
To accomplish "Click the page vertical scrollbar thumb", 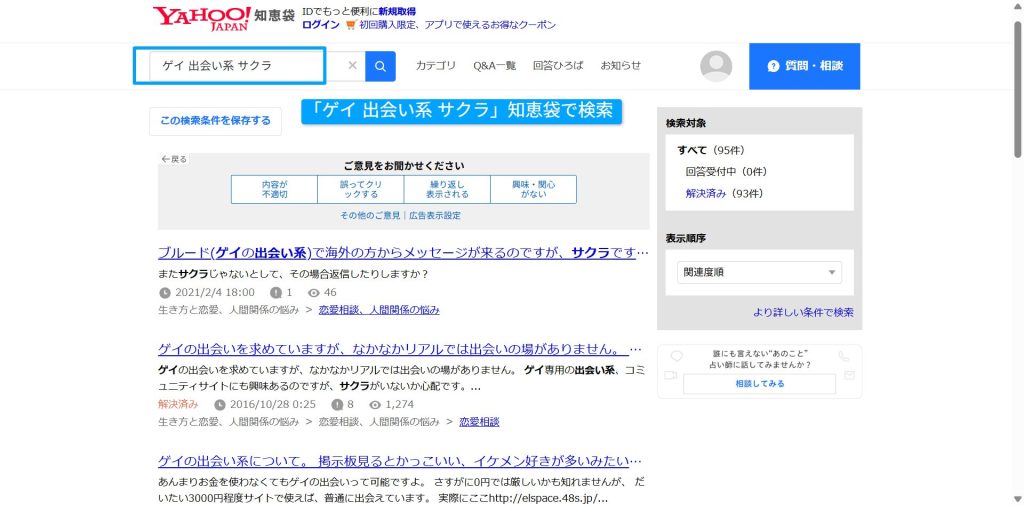I will pos(1018,88).
